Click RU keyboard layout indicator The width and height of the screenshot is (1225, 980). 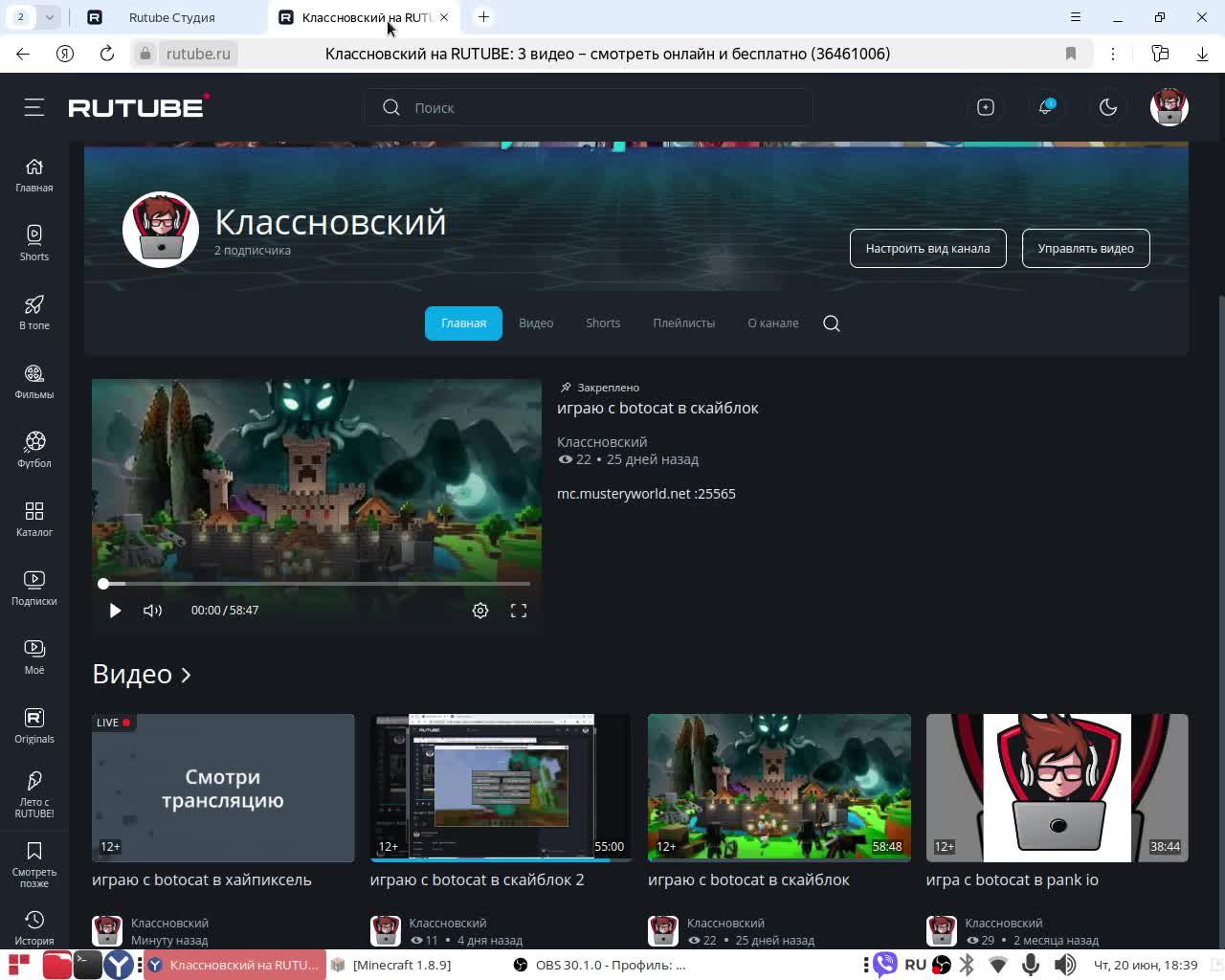point(916,965)
